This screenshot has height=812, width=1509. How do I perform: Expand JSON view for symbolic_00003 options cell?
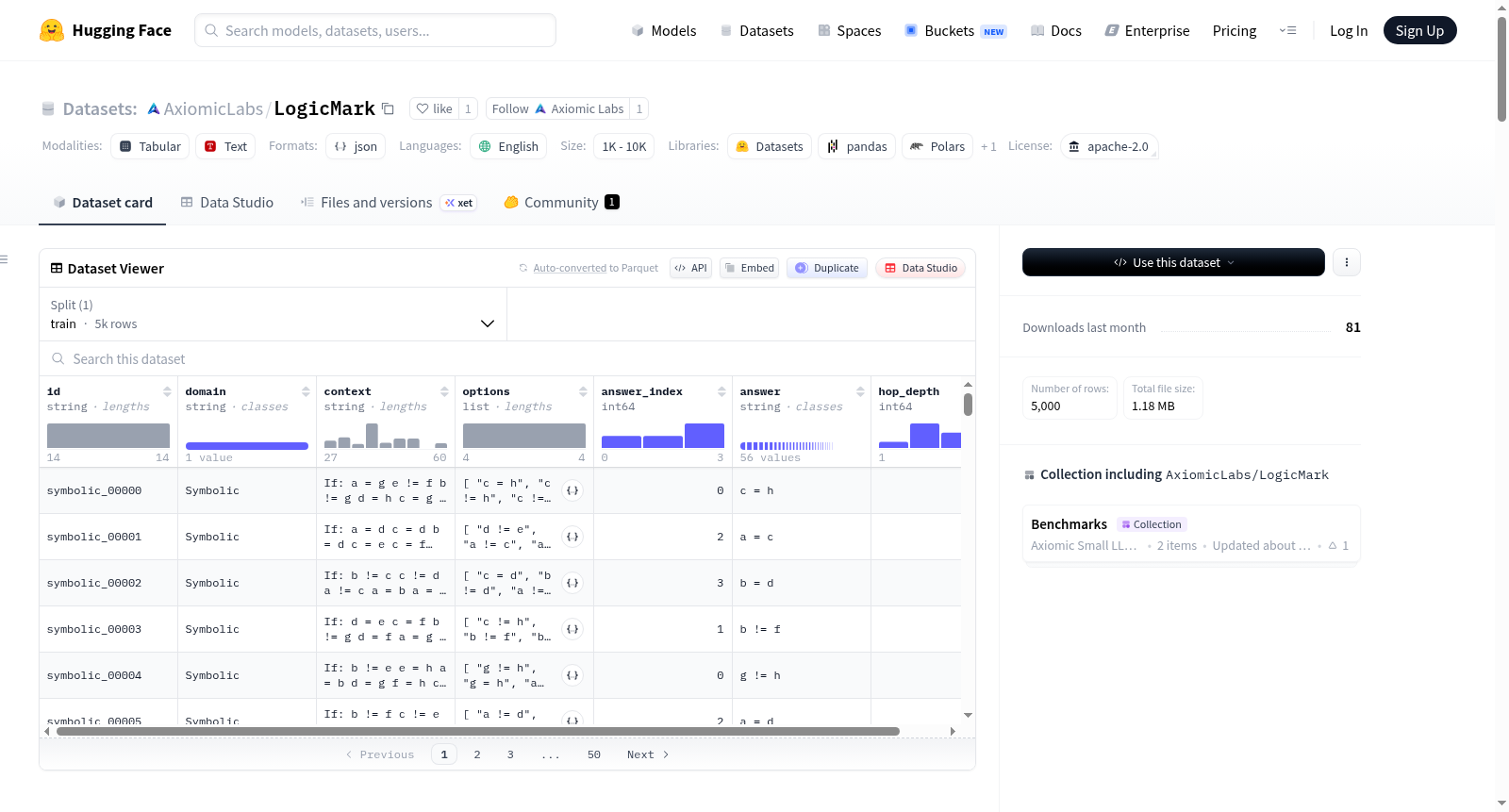[572, 629]
